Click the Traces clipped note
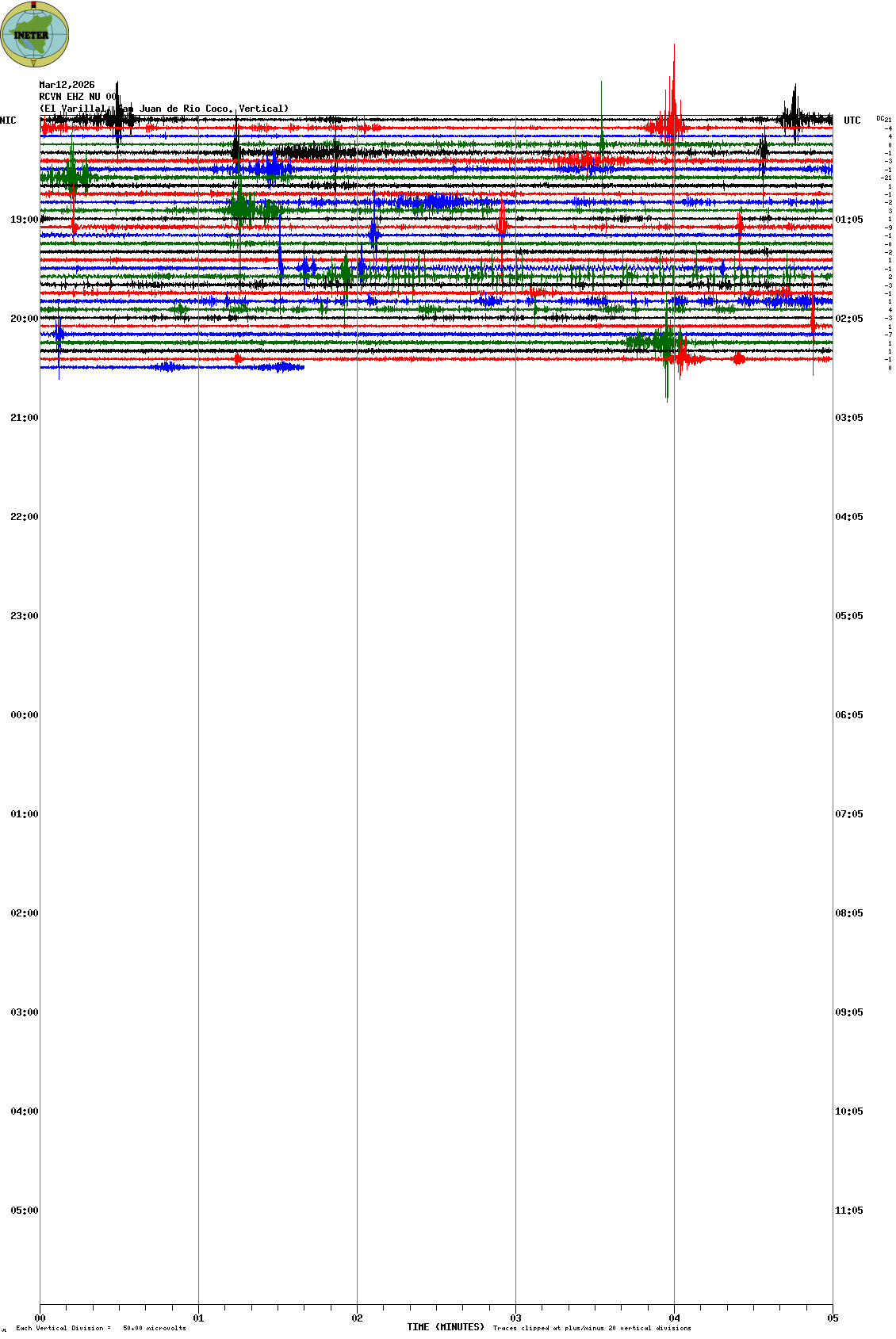 click(x=592, y=1328)
